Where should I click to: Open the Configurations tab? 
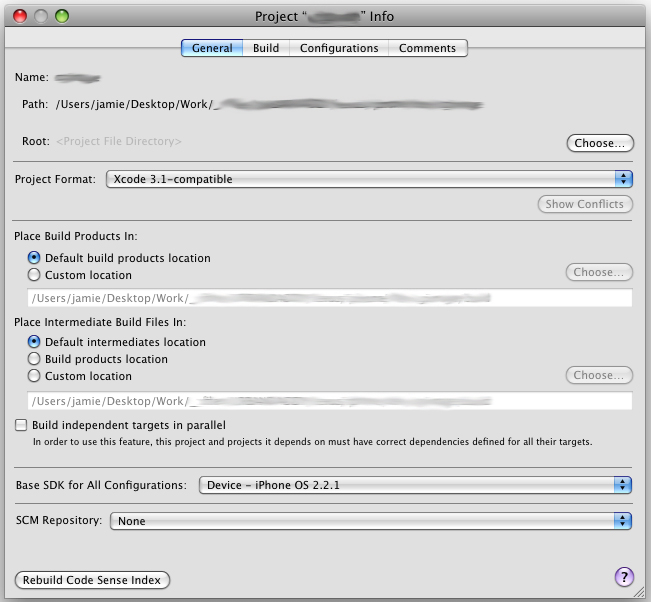[x=339, y=48]
